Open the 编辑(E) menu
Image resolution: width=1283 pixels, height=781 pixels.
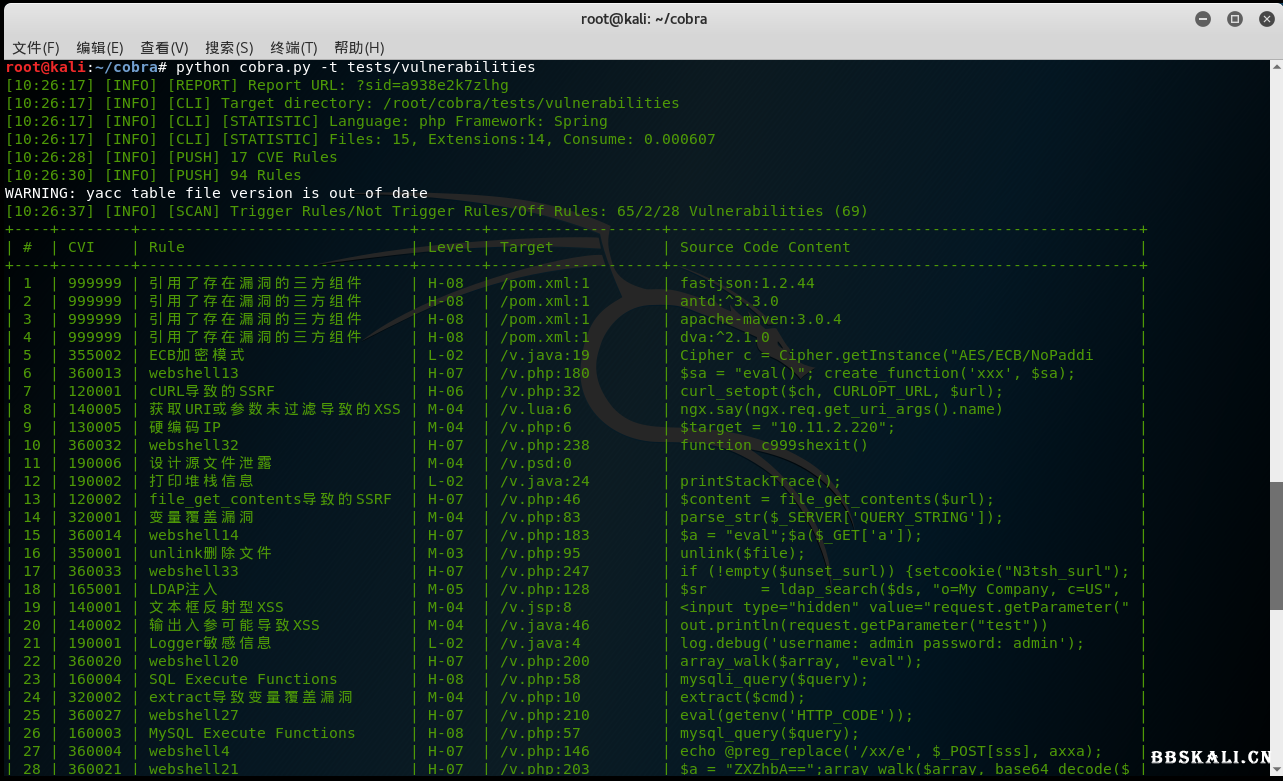pos(99,48)
